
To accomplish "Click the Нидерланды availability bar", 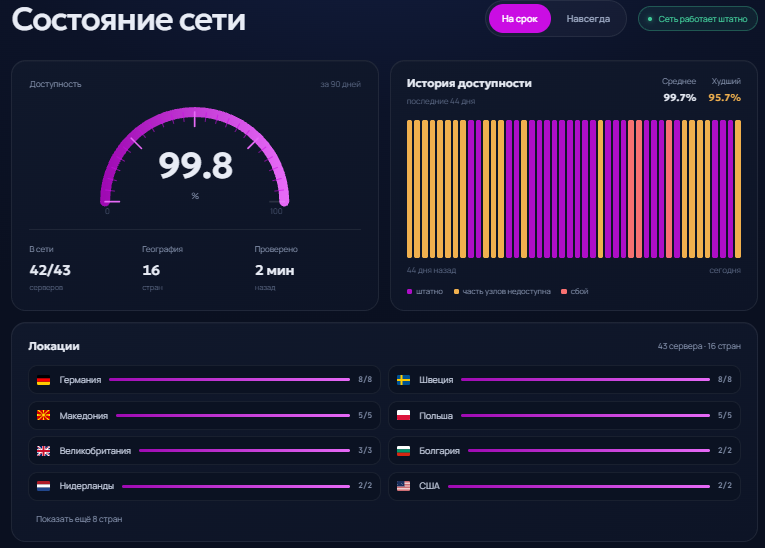I will tap(236, 486).
